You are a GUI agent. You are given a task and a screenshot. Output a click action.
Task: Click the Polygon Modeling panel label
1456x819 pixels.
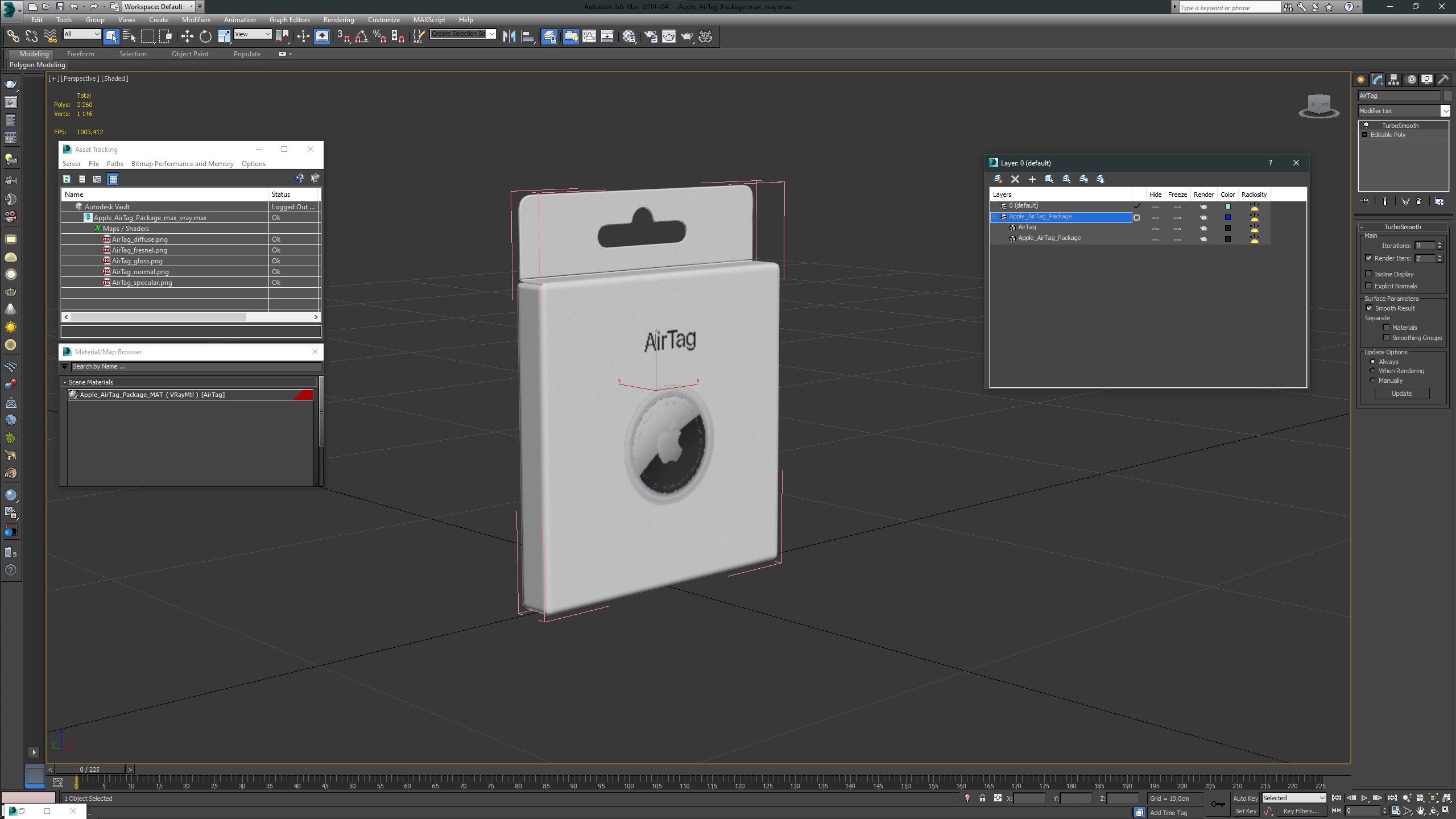38,65
